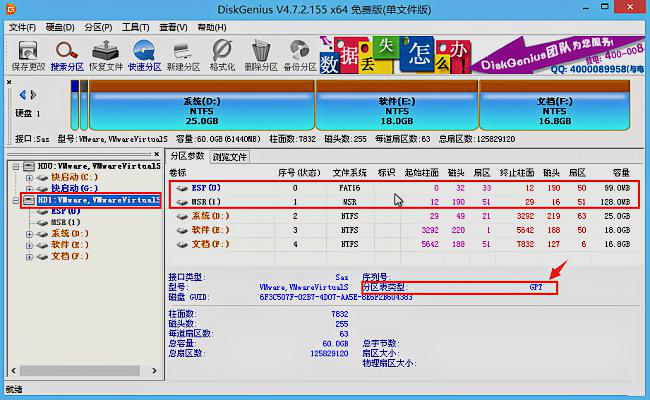
Task: Select 文档(F:) 16.8GB block in disk map
Action: 554,105
